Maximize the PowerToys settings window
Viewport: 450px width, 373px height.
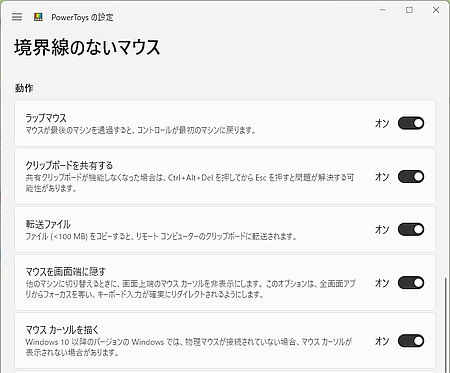point(409,10)
